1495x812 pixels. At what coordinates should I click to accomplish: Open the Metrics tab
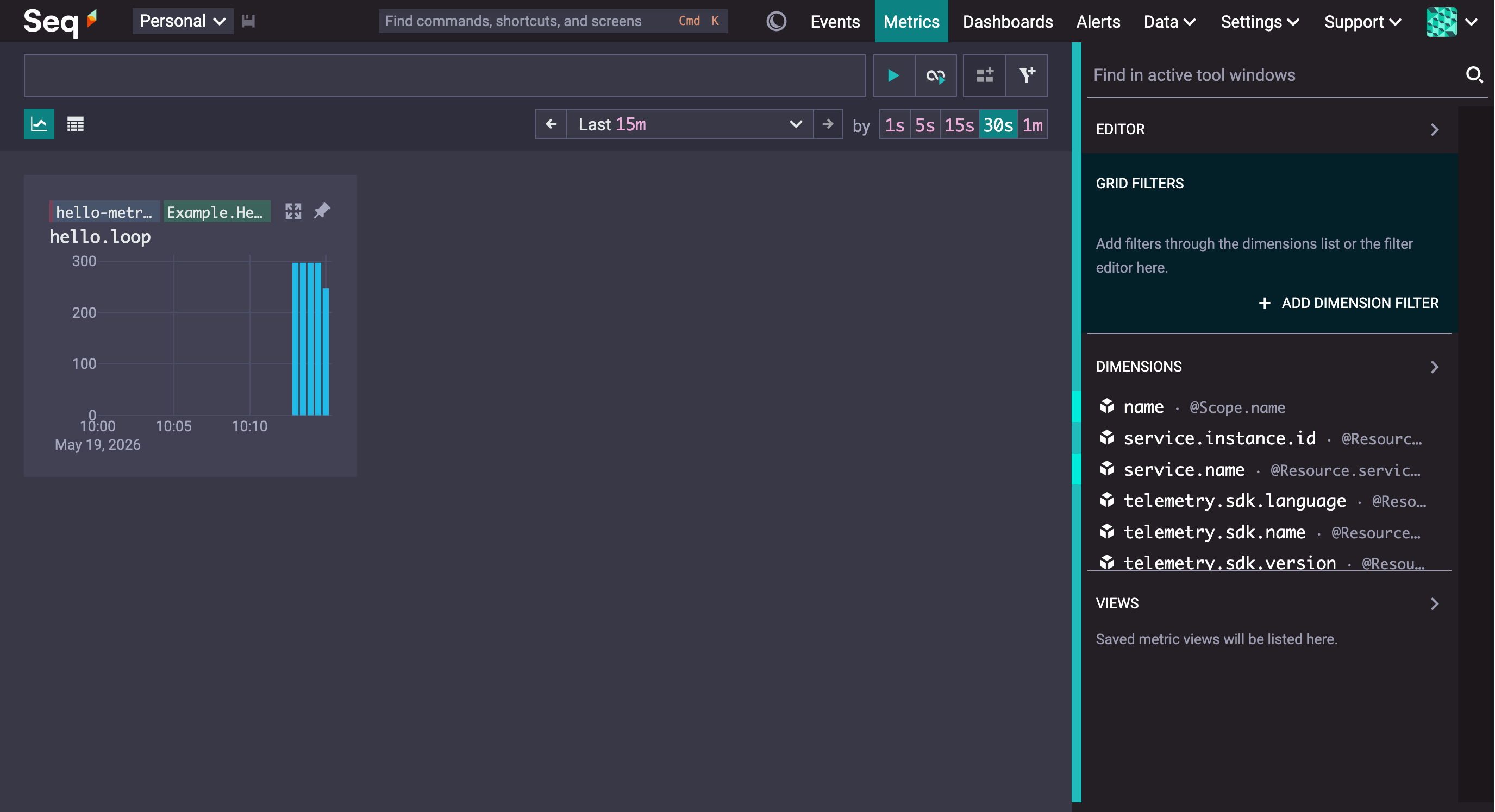pyautogui.click(x=911, y=22)
